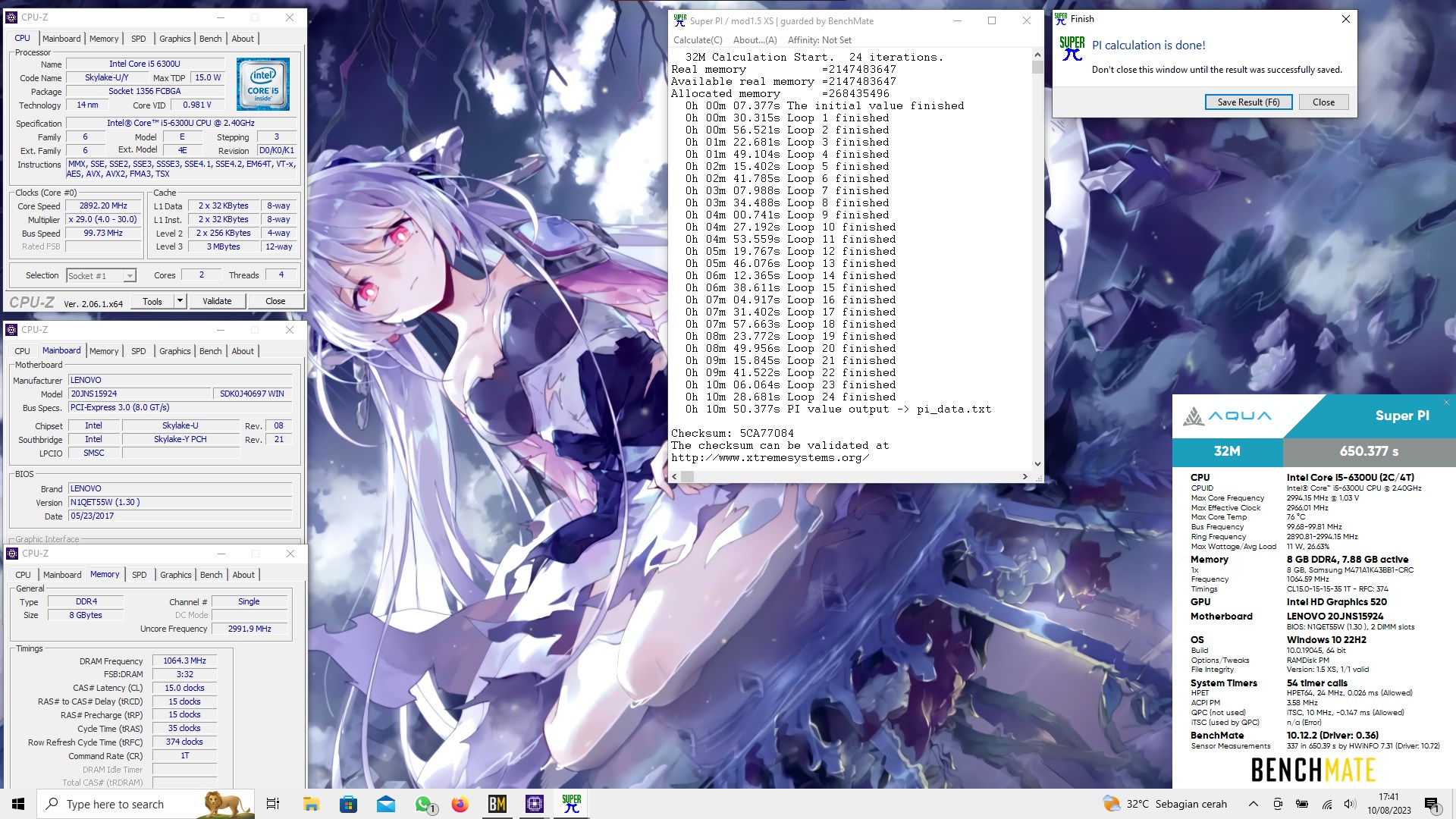The width and height of the screenshot is (1456, 819).
Task: Click Super PI vertical scrollbar down arrow
Action: 1037,464
